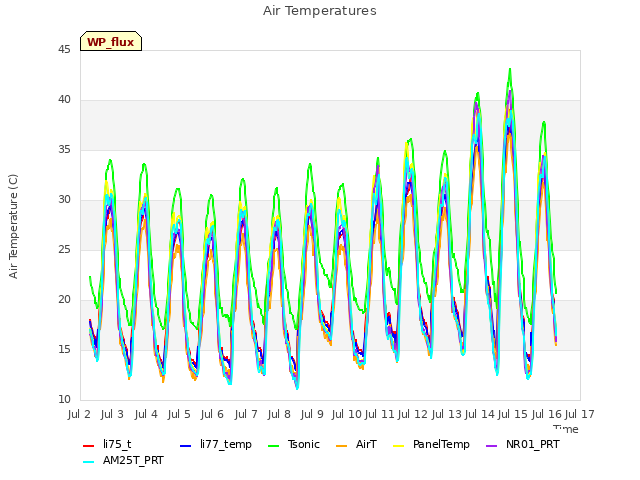Click the Jul 5 x-axis tick label
Viewport: 640px width, 480px height.
pyautogui.click(x=179, y=415)
